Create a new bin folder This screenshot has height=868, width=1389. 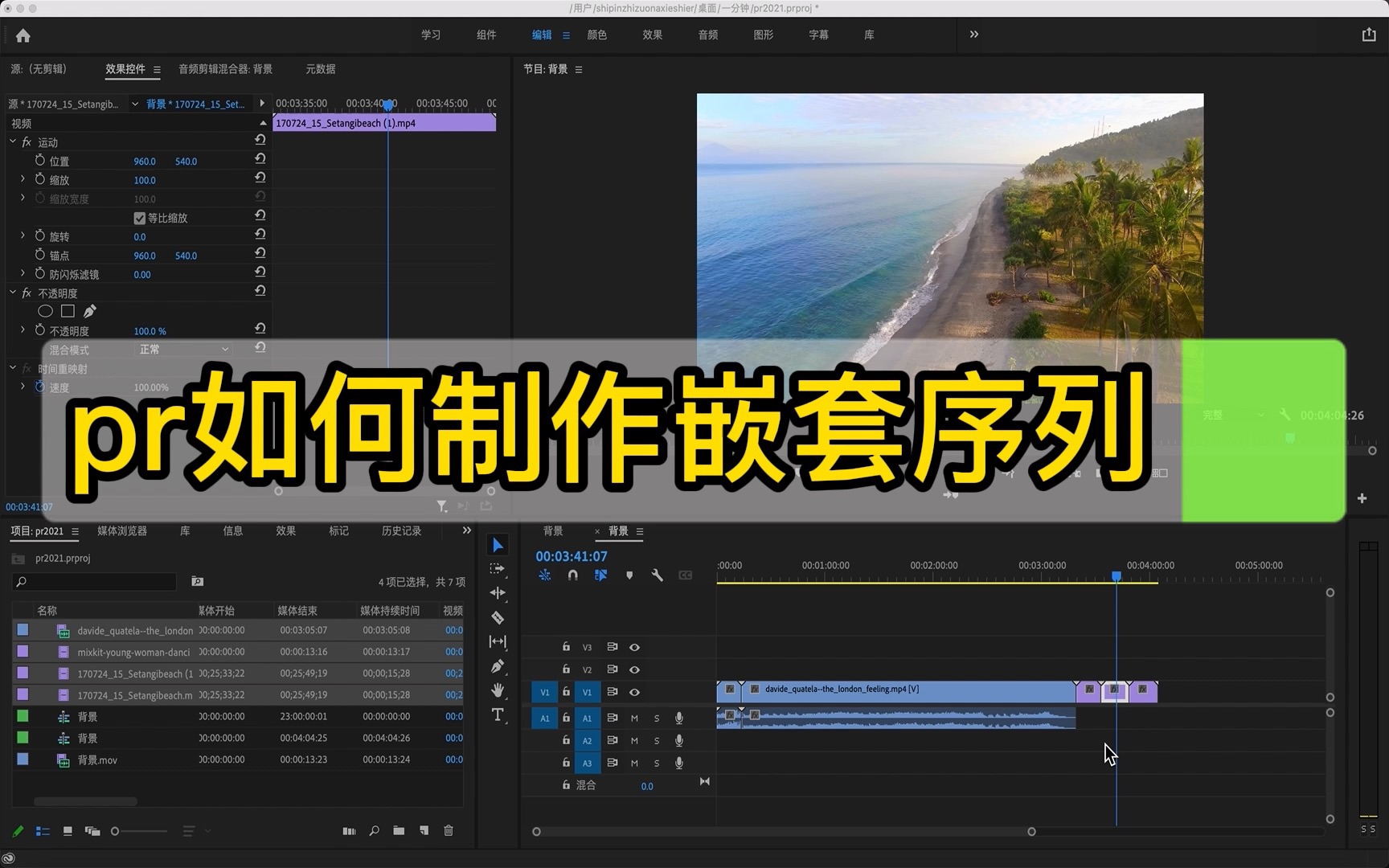[399, 831]
